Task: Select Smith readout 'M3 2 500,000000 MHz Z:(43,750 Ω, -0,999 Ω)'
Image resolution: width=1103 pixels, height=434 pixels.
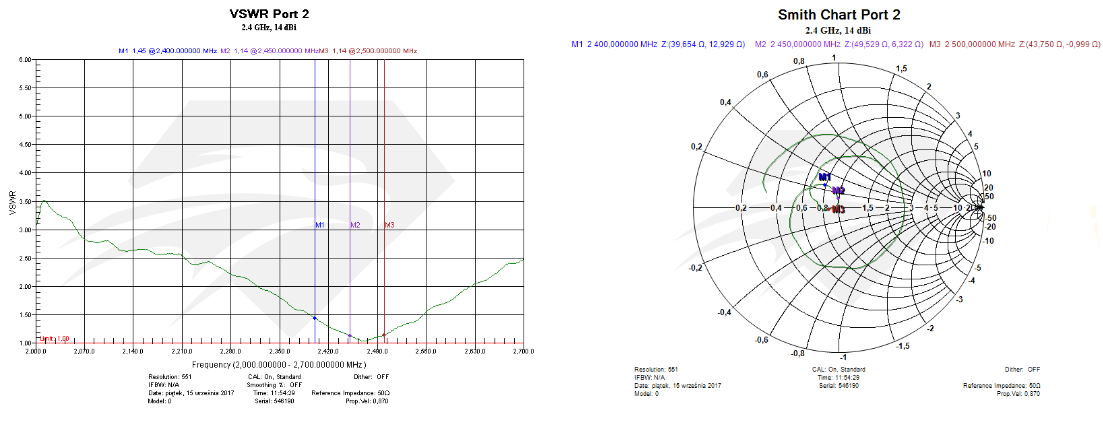Action: 1014,44
